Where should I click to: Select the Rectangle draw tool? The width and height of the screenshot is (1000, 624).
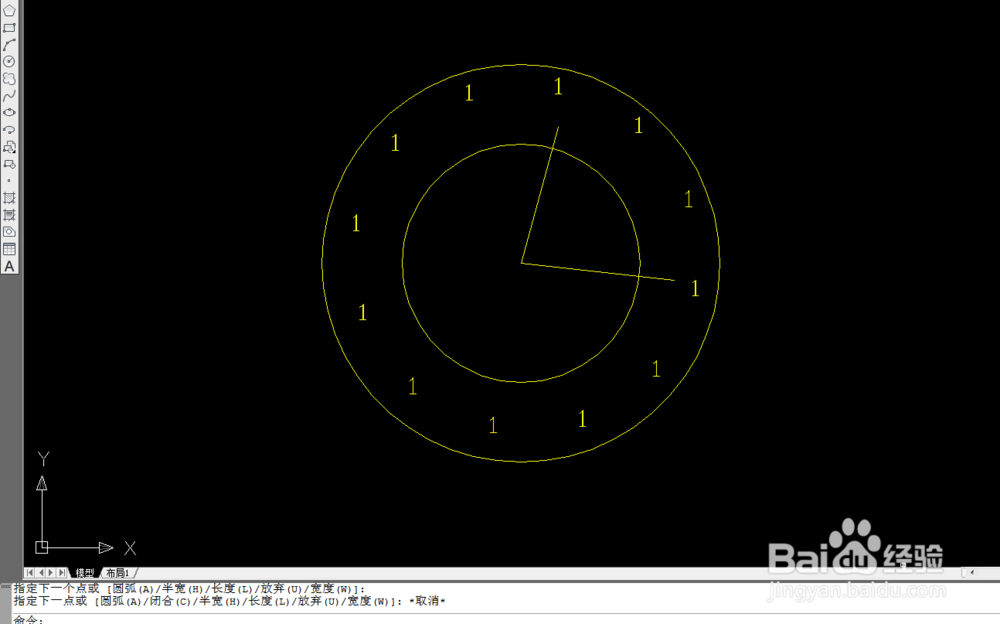pyautogui.click(x=9, y=28)
